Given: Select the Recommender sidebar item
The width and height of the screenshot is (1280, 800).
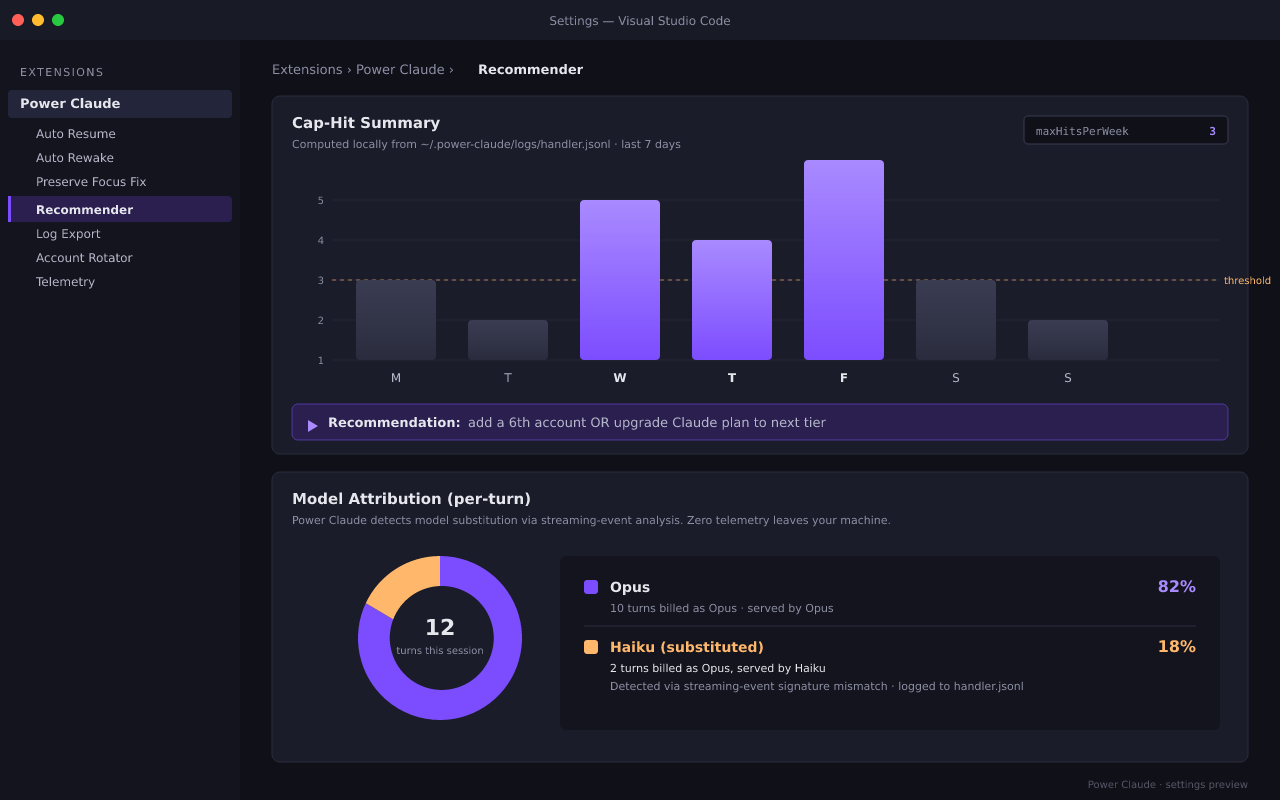Looking at the screenshot, I should (120, 209).
